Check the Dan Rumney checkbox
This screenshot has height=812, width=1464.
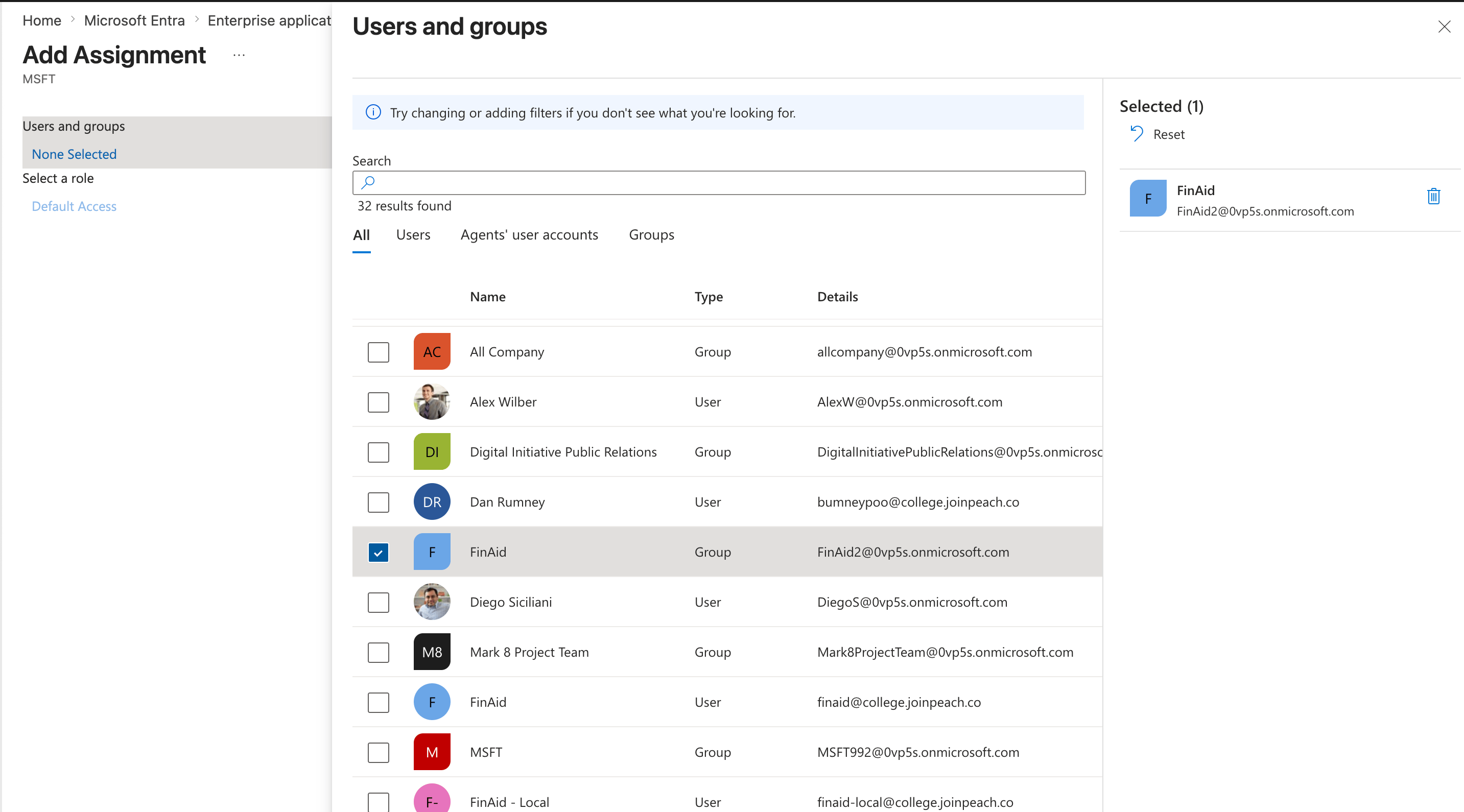(x=379, y=503)
